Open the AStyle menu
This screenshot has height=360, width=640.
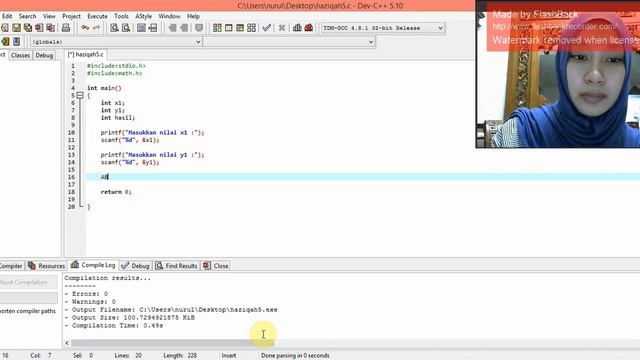coord(143,16)
